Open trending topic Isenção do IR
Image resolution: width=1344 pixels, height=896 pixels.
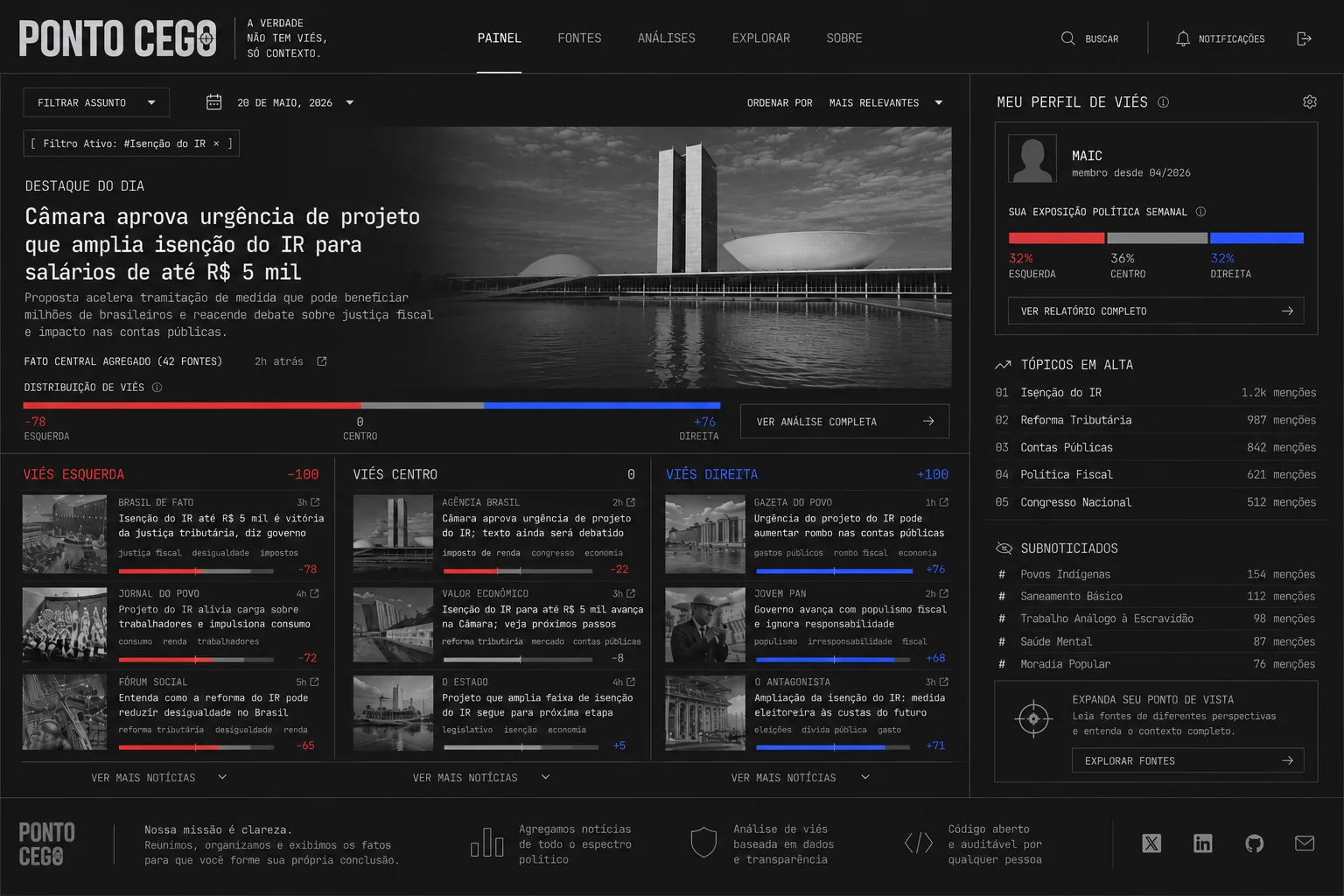1155,393
